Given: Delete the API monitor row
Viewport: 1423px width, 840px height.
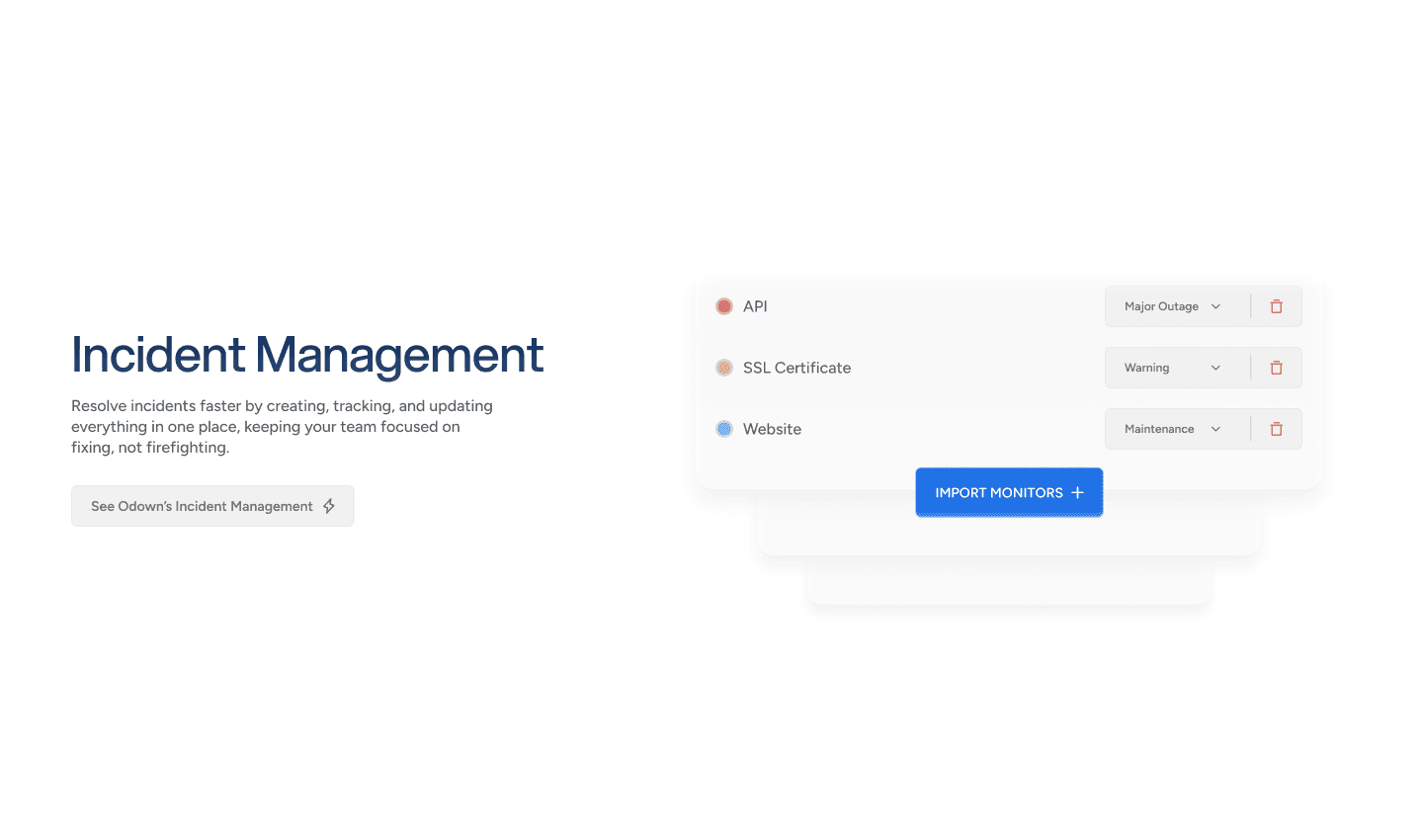Looking at the screenshot, I should point(1276,306).
